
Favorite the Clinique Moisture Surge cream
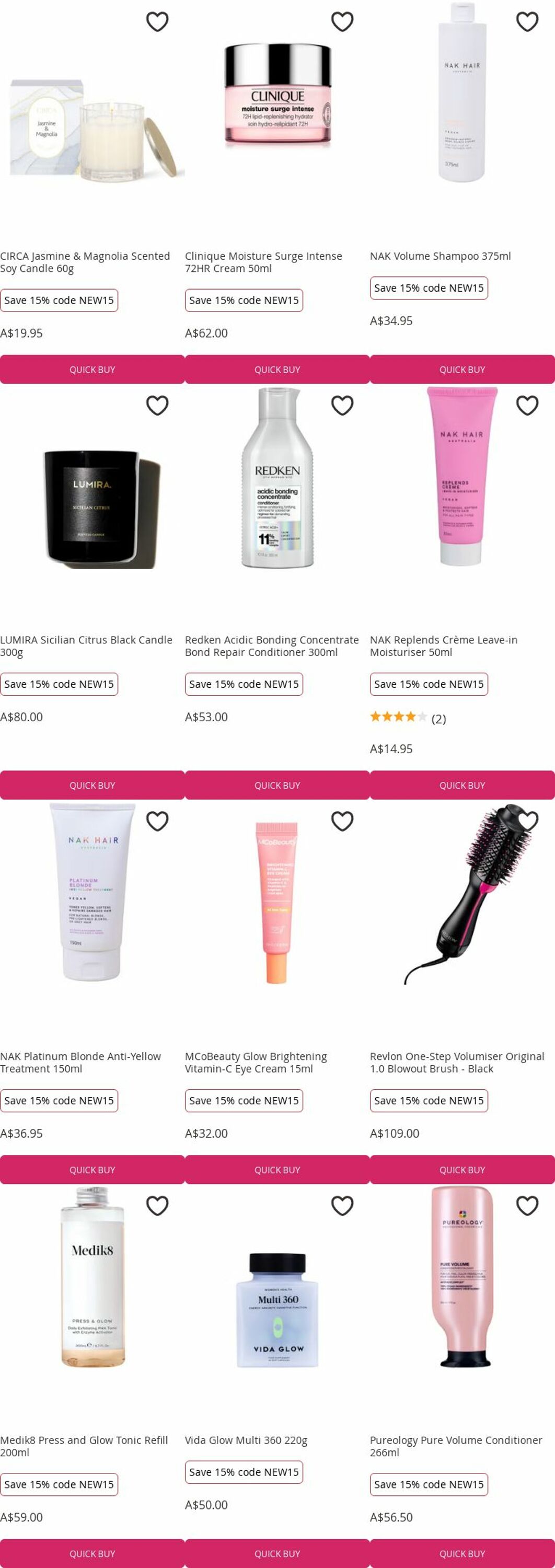click(342, 21)
